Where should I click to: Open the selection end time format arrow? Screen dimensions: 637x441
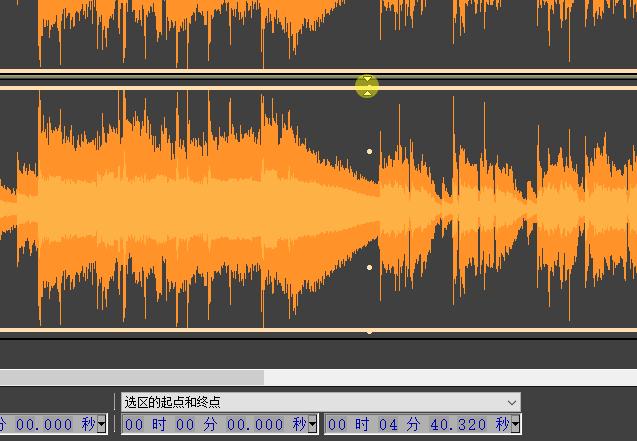click(516, 425)
